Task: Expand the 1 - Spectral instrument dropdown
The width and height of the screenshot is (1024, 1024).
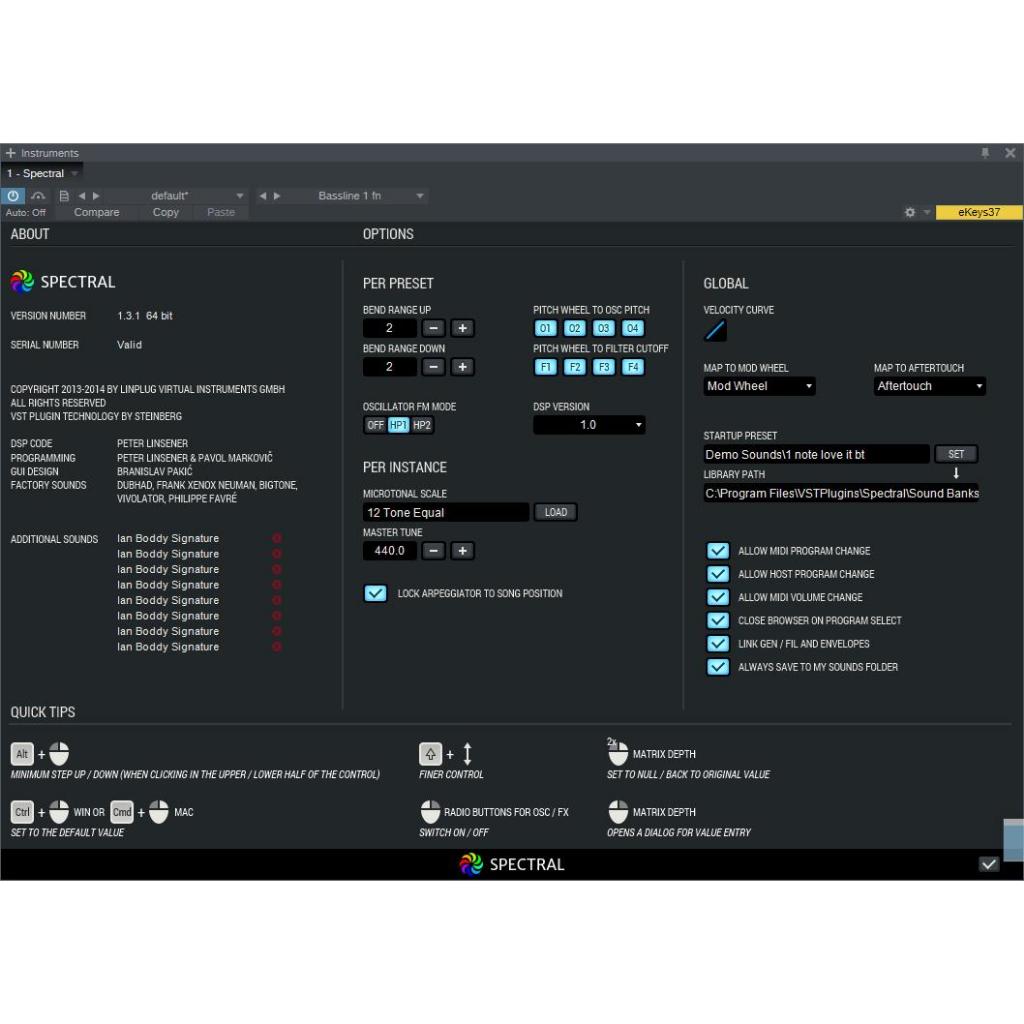Action: (x=74, y=173)
